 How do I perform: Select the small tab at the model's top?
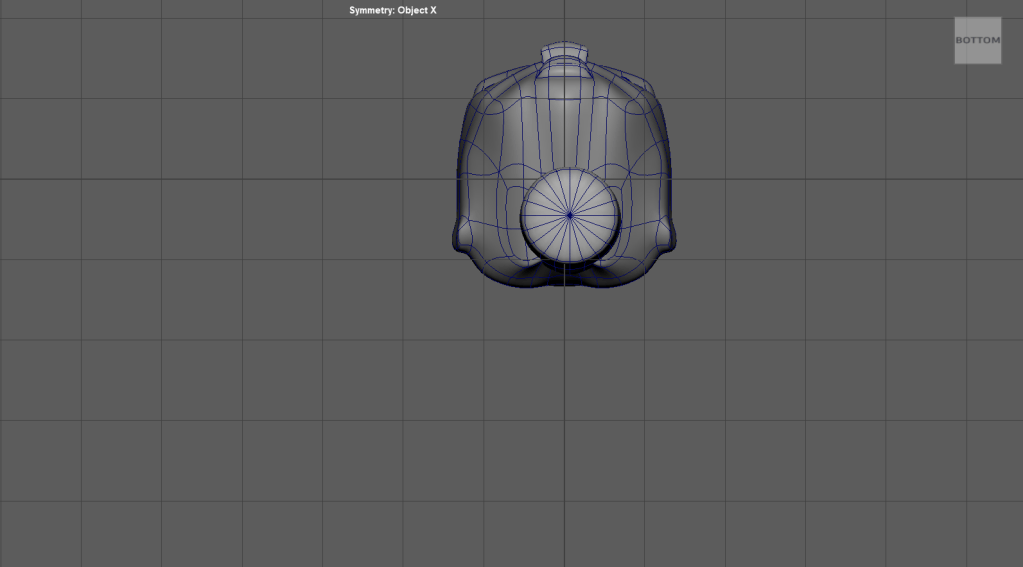[x=565, y=50]
